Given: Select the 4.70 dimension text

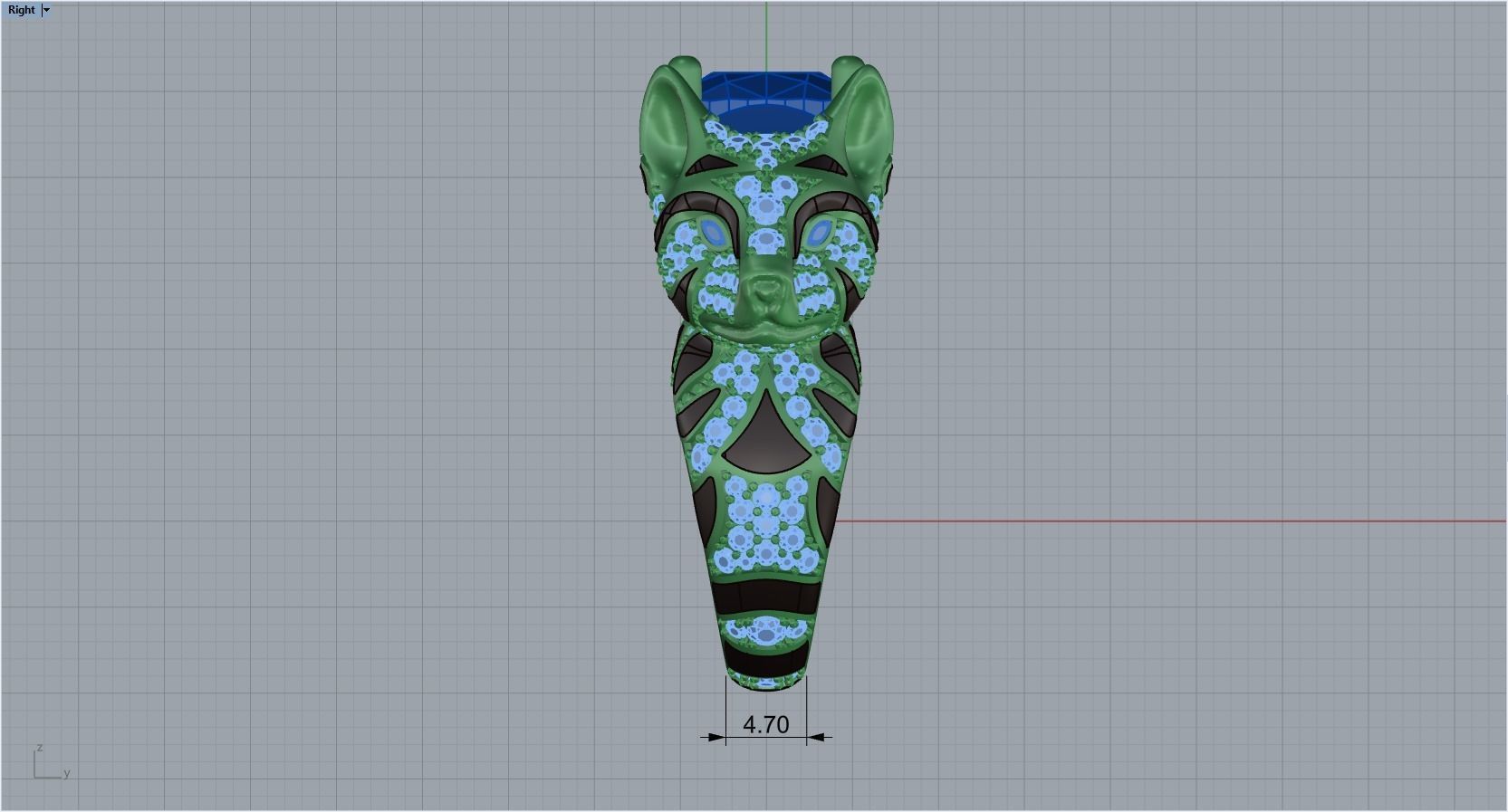Looking at the screenshot, I should tap(765, 724).
